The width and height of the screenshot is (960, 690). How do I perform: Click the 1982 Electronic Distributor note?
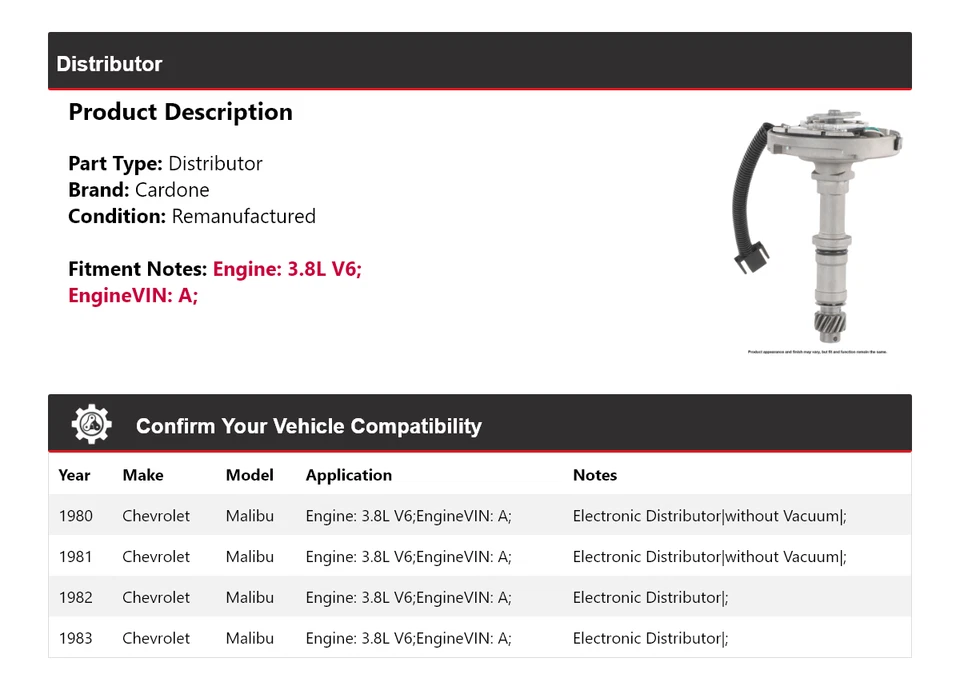click(x=649, y=597)
